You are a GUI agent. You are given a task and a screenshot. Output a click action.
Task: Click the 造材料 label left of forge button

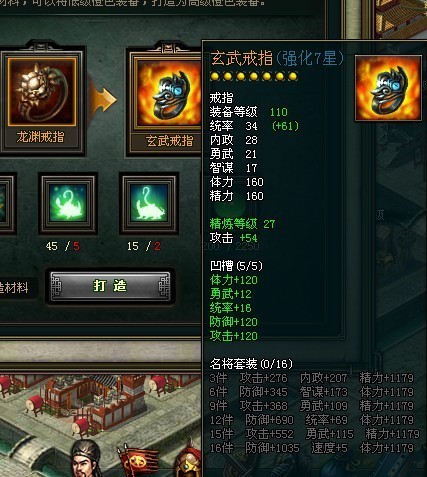[14, 288]
